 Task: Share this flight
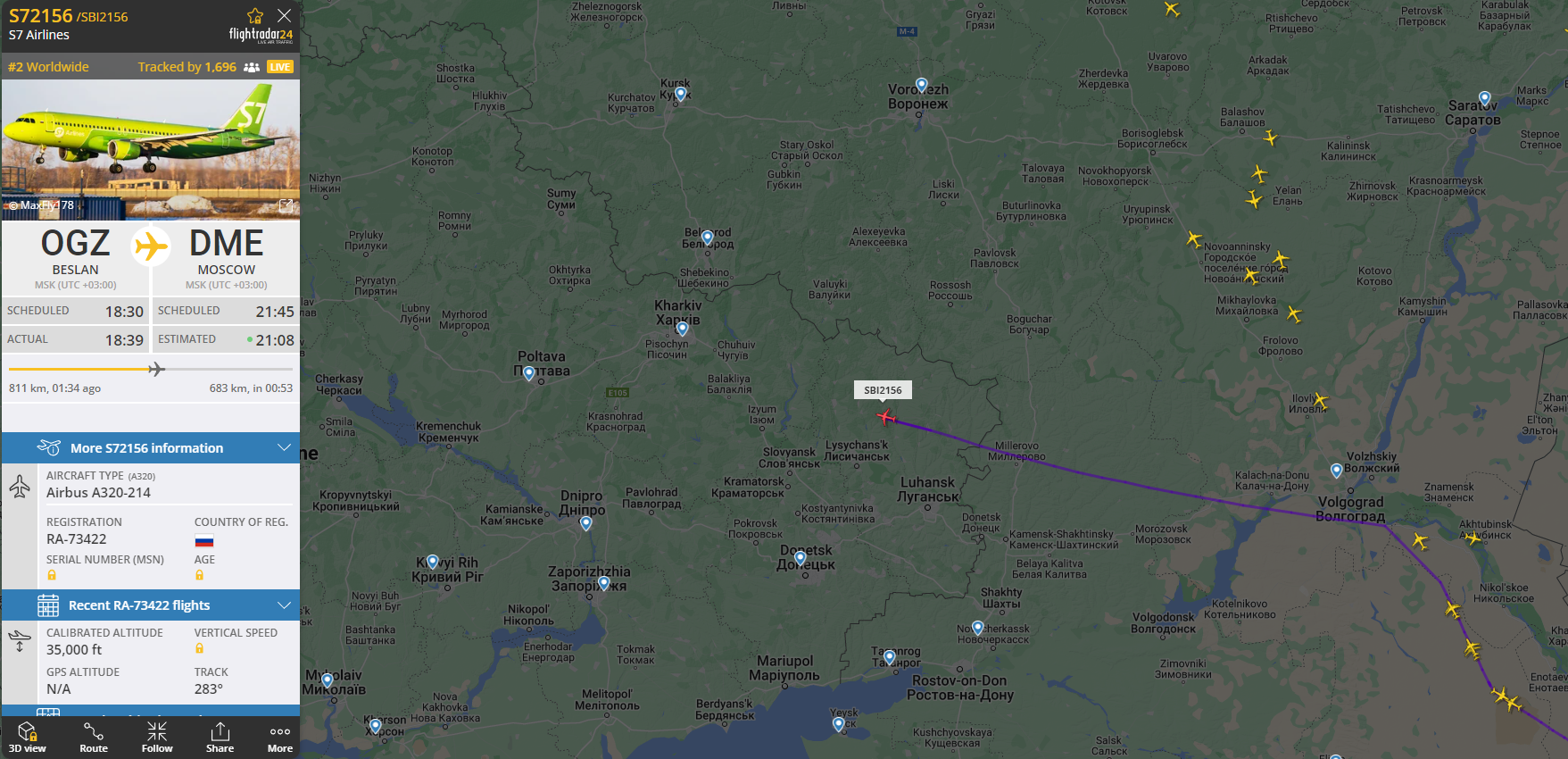220,738
